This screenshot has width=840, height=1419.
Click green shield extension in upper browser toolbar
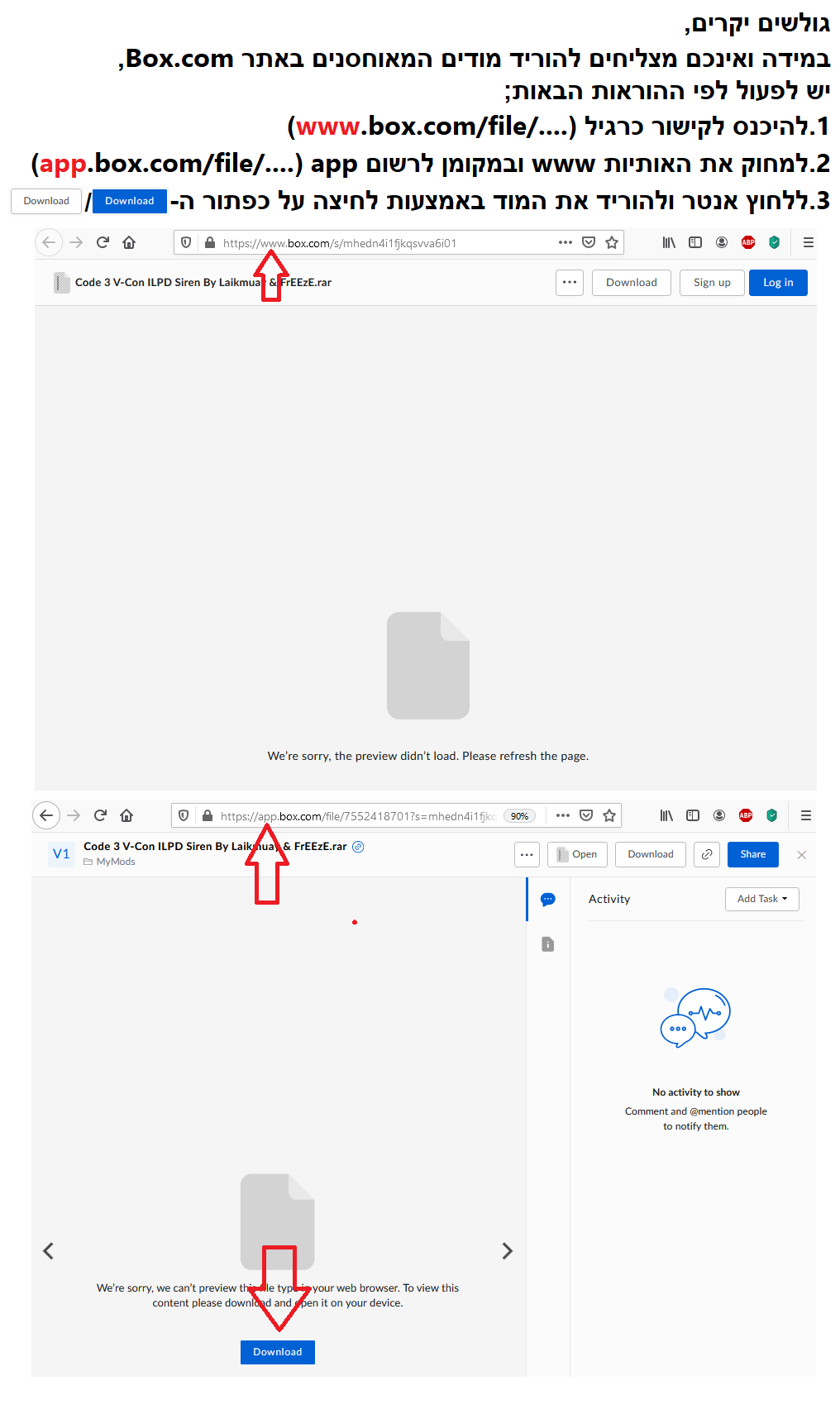tap(775, 242)
